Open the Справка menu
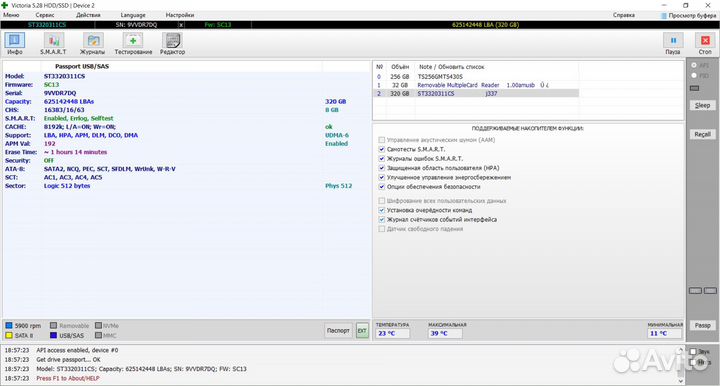 click(x=624, y=15)
